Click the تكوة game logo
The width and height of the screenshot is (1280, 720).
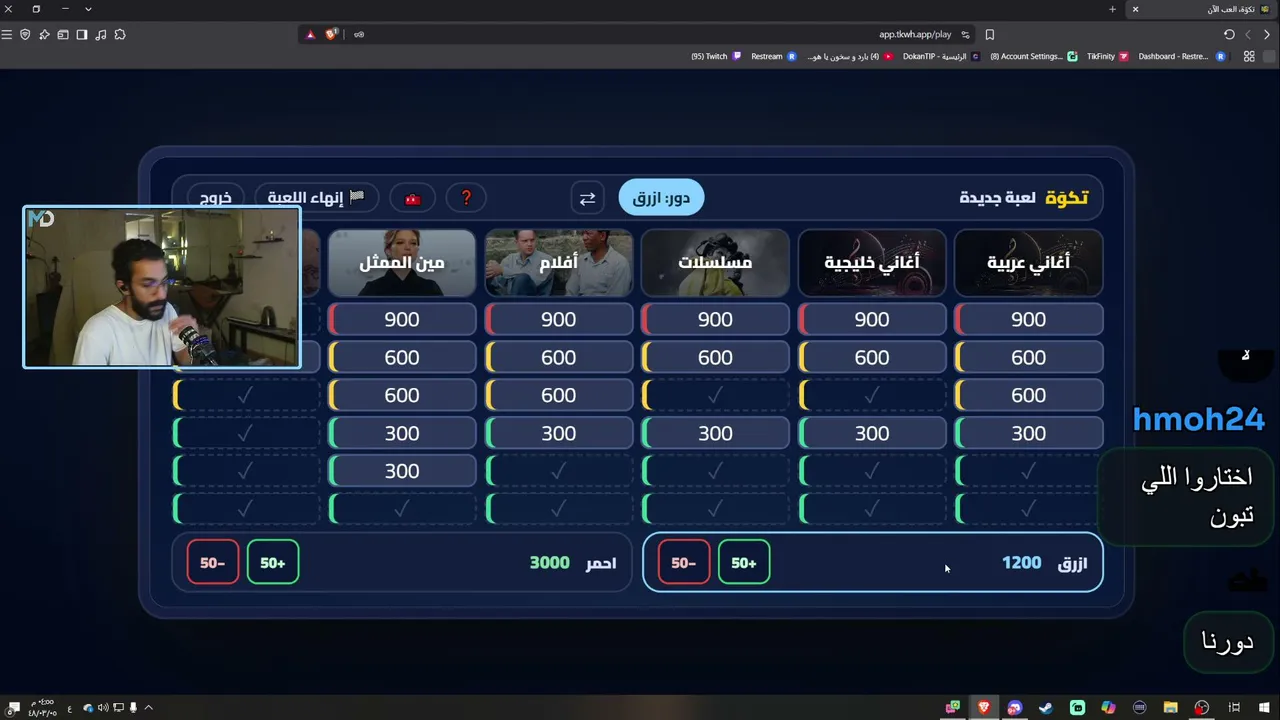(1066, 197)
